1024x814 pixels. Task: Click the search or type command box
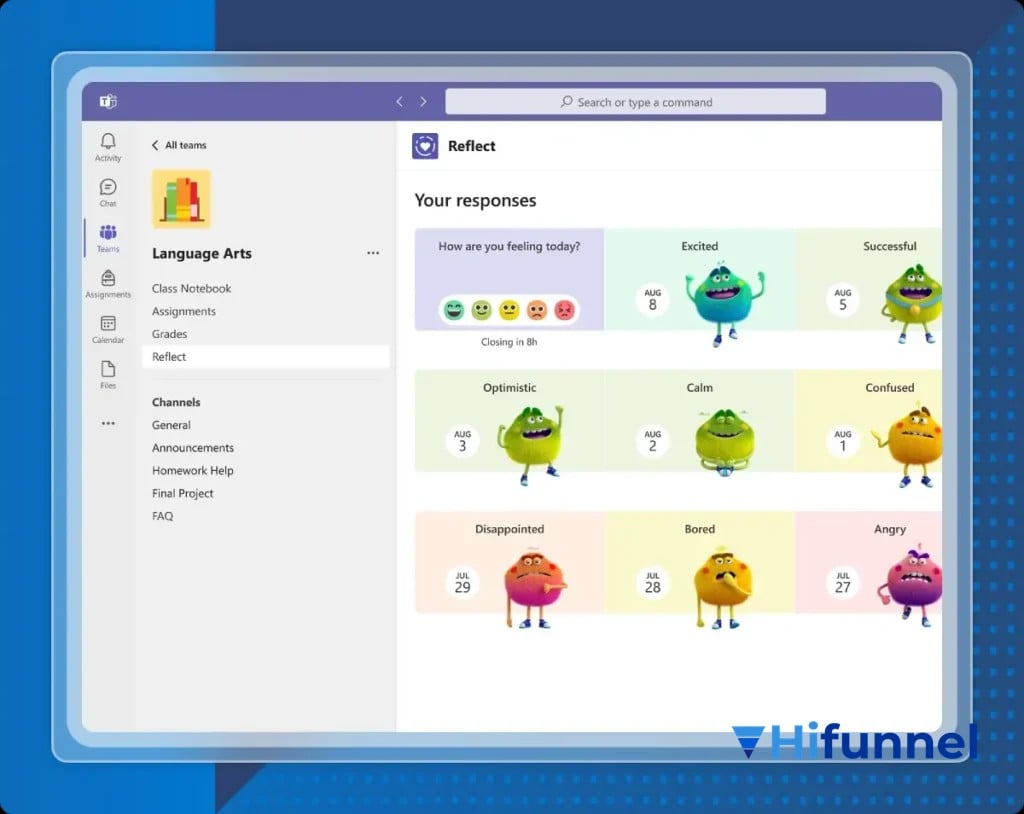click(x=635, y=102)
